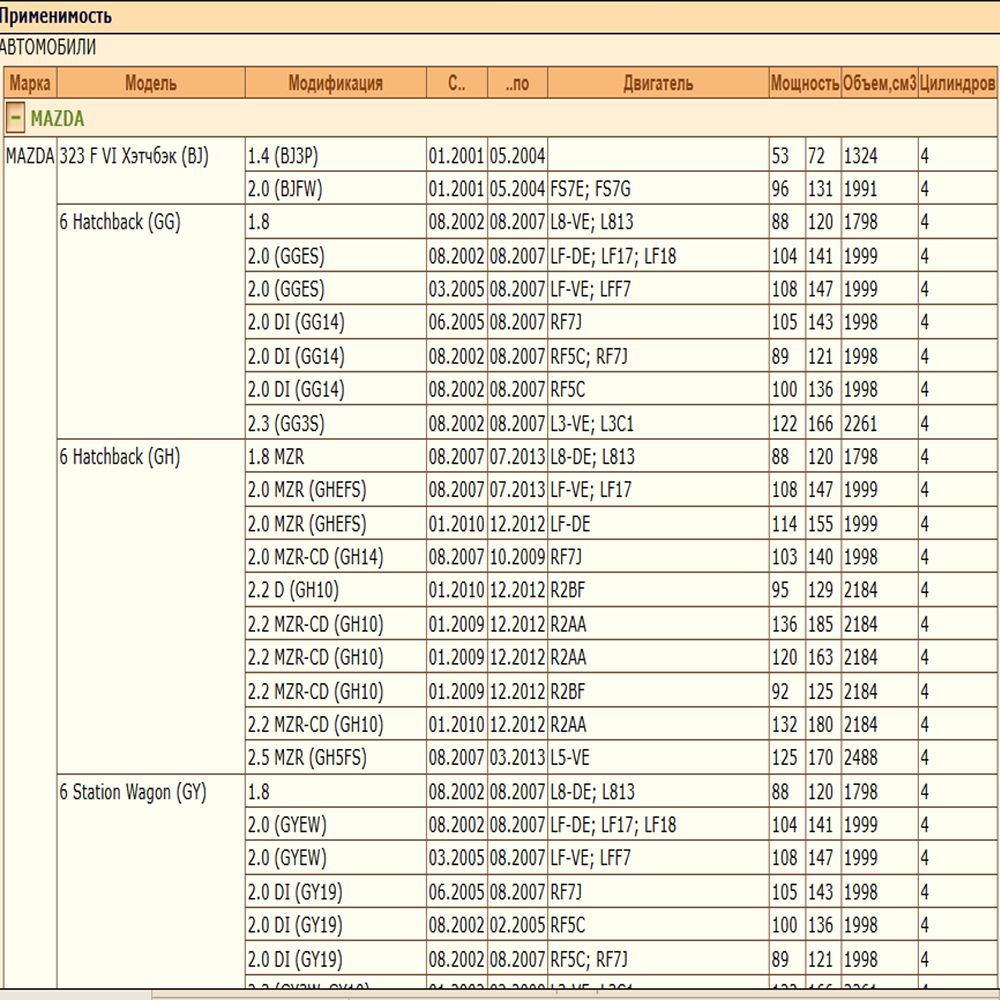Select the Модификация column header
1000x1000 pixels.
[335, 83]
